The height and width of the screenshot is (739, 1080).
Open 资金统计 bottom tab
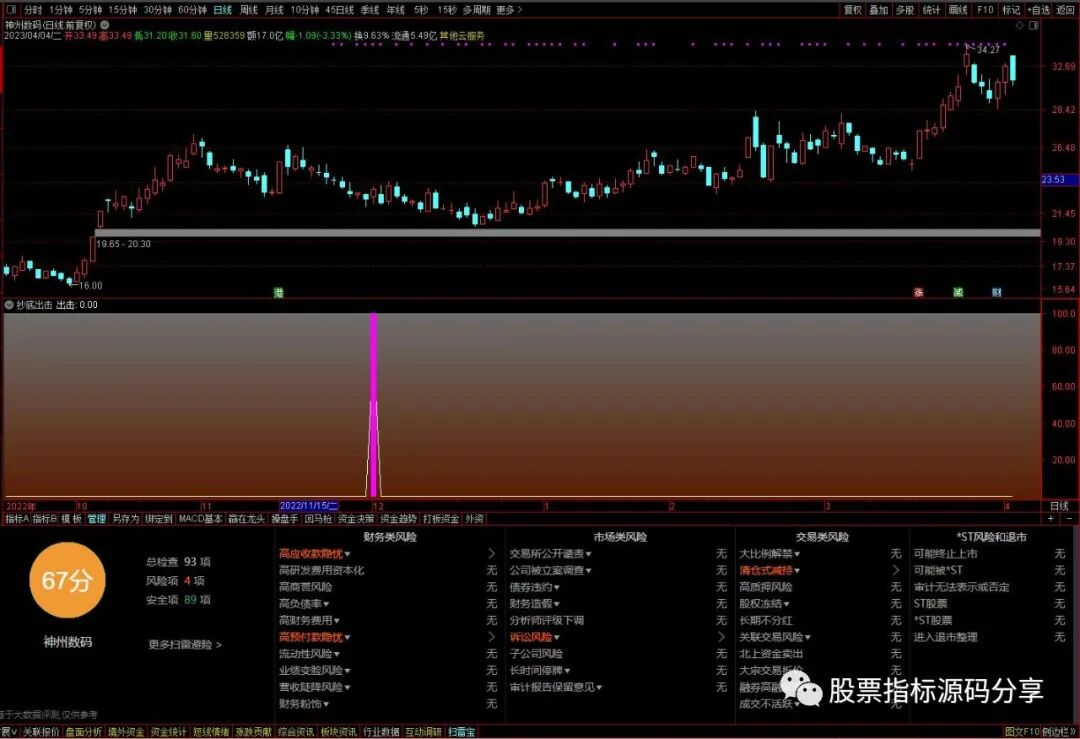pyautogui.click(x=168, y=731)
